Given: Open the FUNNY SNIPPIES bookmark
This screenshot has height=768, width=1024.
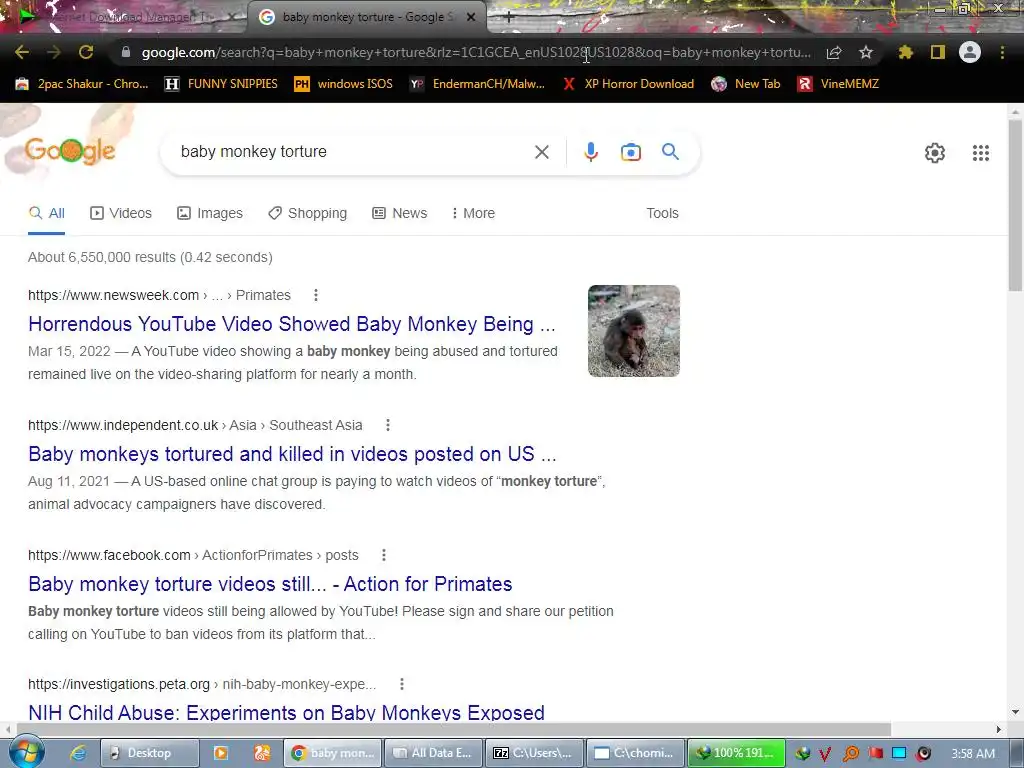Looking at the screenshot, I should click(221, 84).
